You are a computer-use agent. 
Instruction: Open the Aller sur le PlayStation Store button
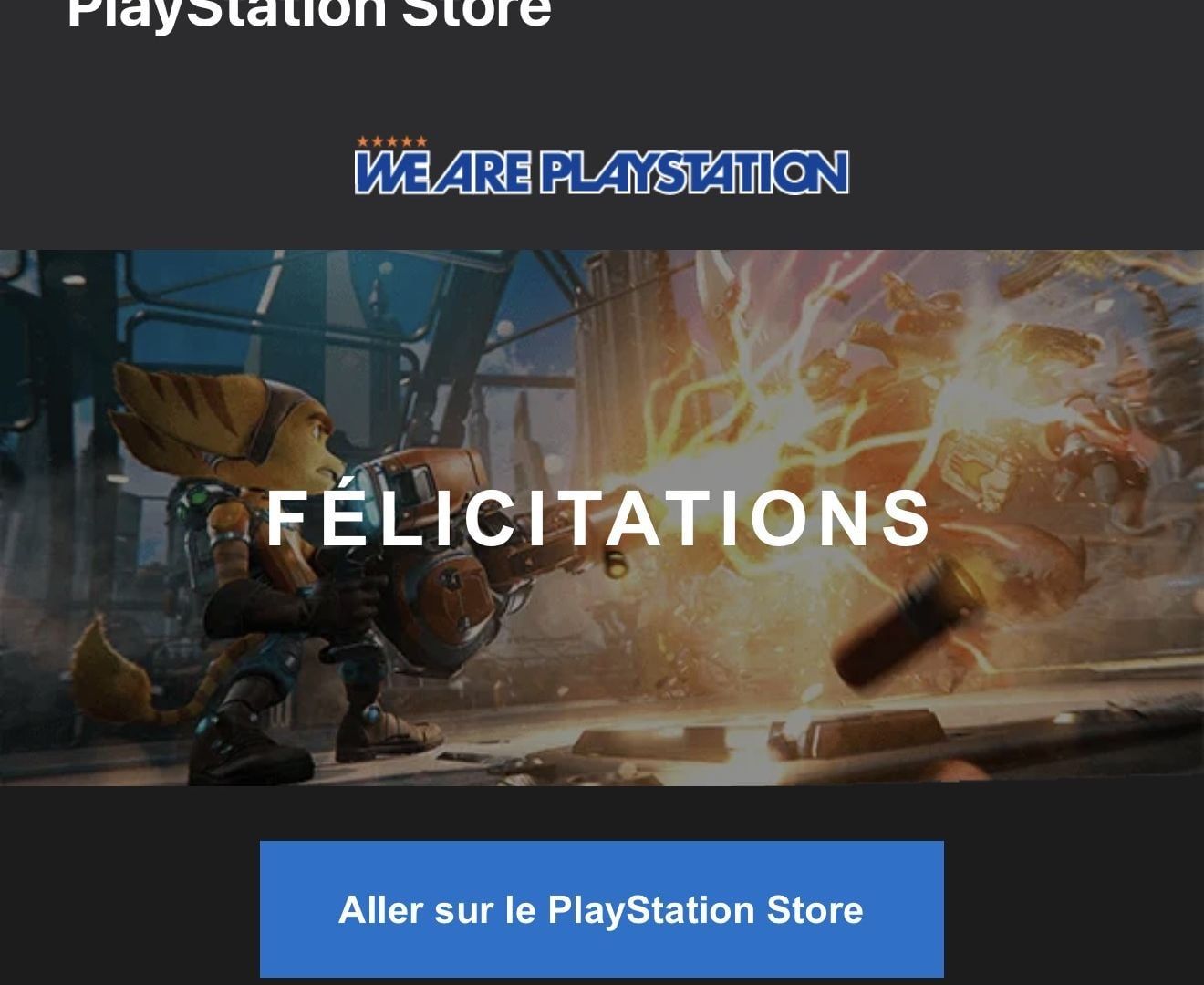(602, 909)
